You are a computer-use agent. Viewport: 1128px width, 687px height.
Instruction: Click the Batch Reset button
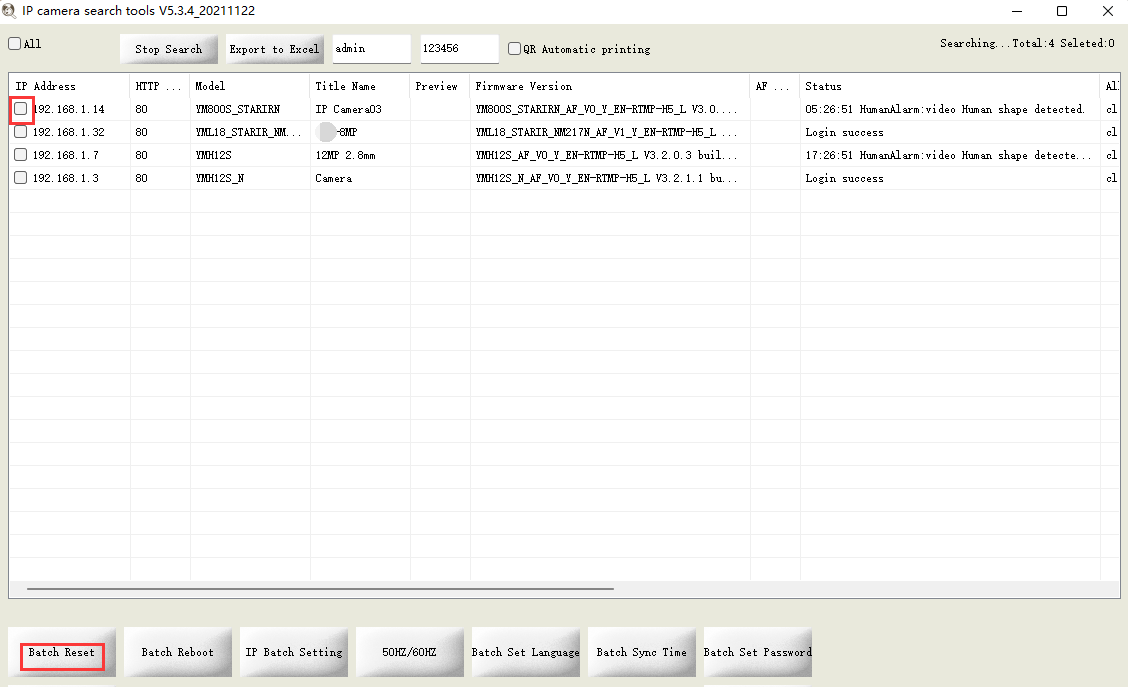pos(62,652)
